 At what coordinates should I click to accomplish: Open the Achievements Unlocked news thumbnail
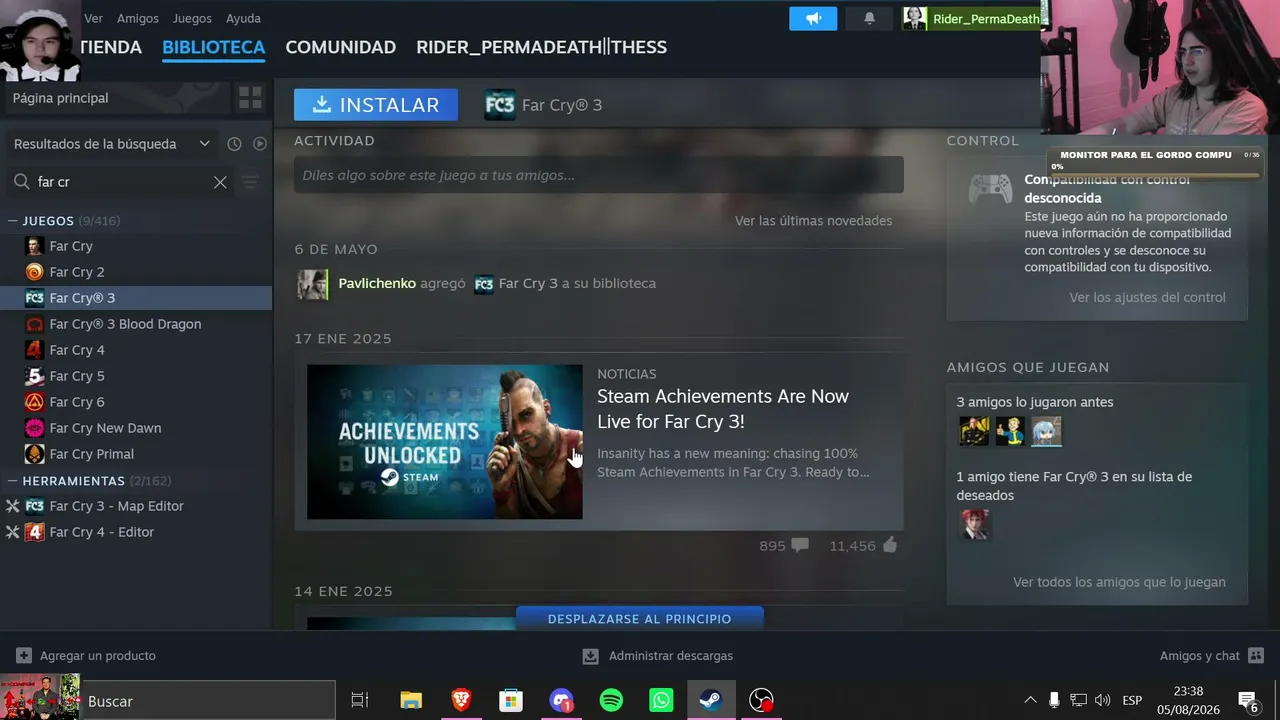(x=444, y=442)
